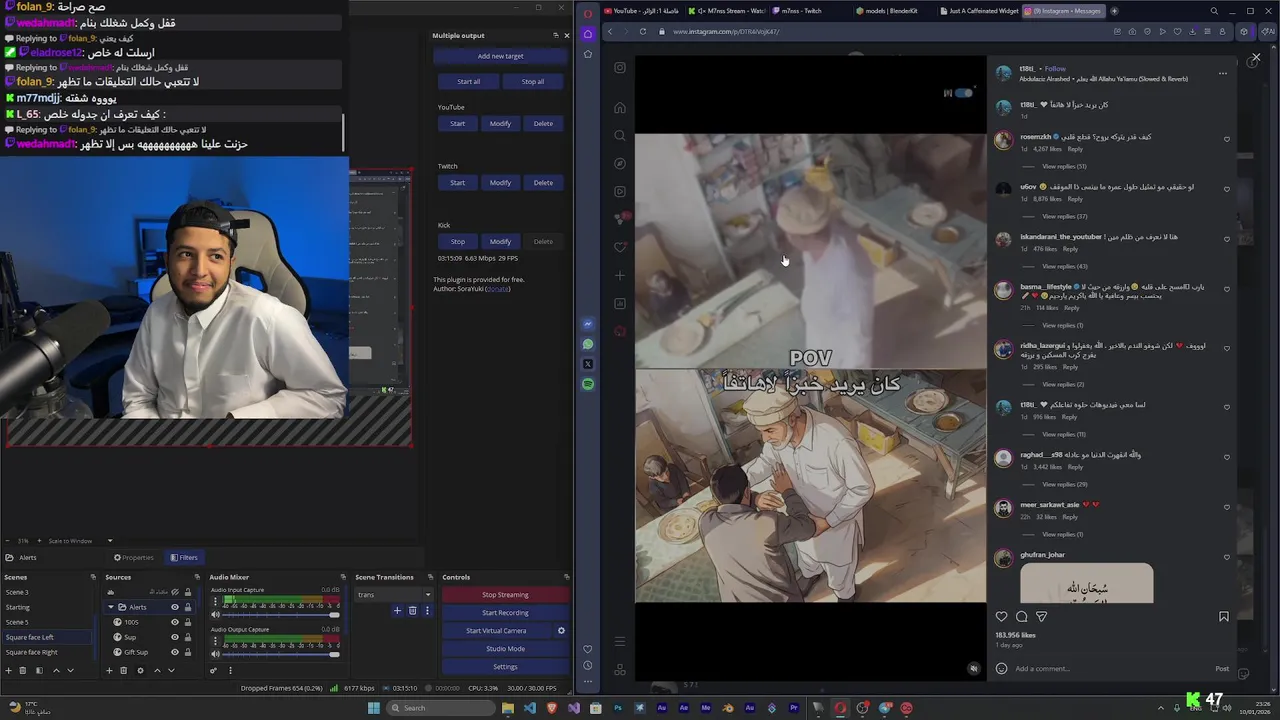
Task: Remove scene transition with trash icon
Action: point(412,610)
